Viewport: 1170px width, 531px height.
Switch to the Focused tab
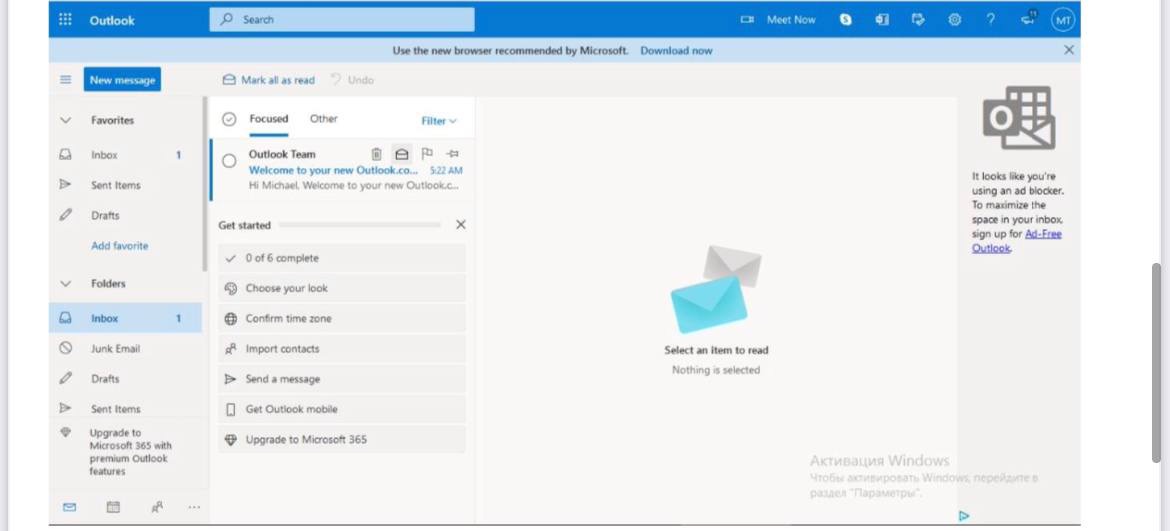tap(269, 119)
